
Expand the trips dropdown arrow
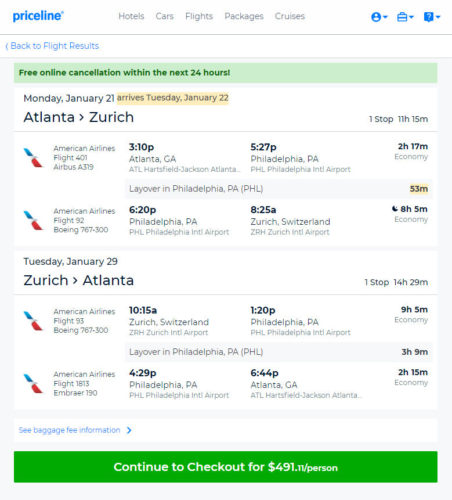411,17
